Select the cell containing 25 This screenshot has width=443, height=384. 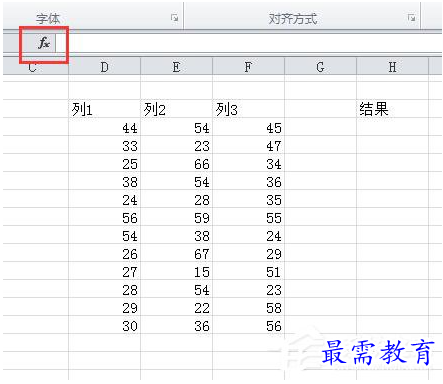[x=105, y=163]
